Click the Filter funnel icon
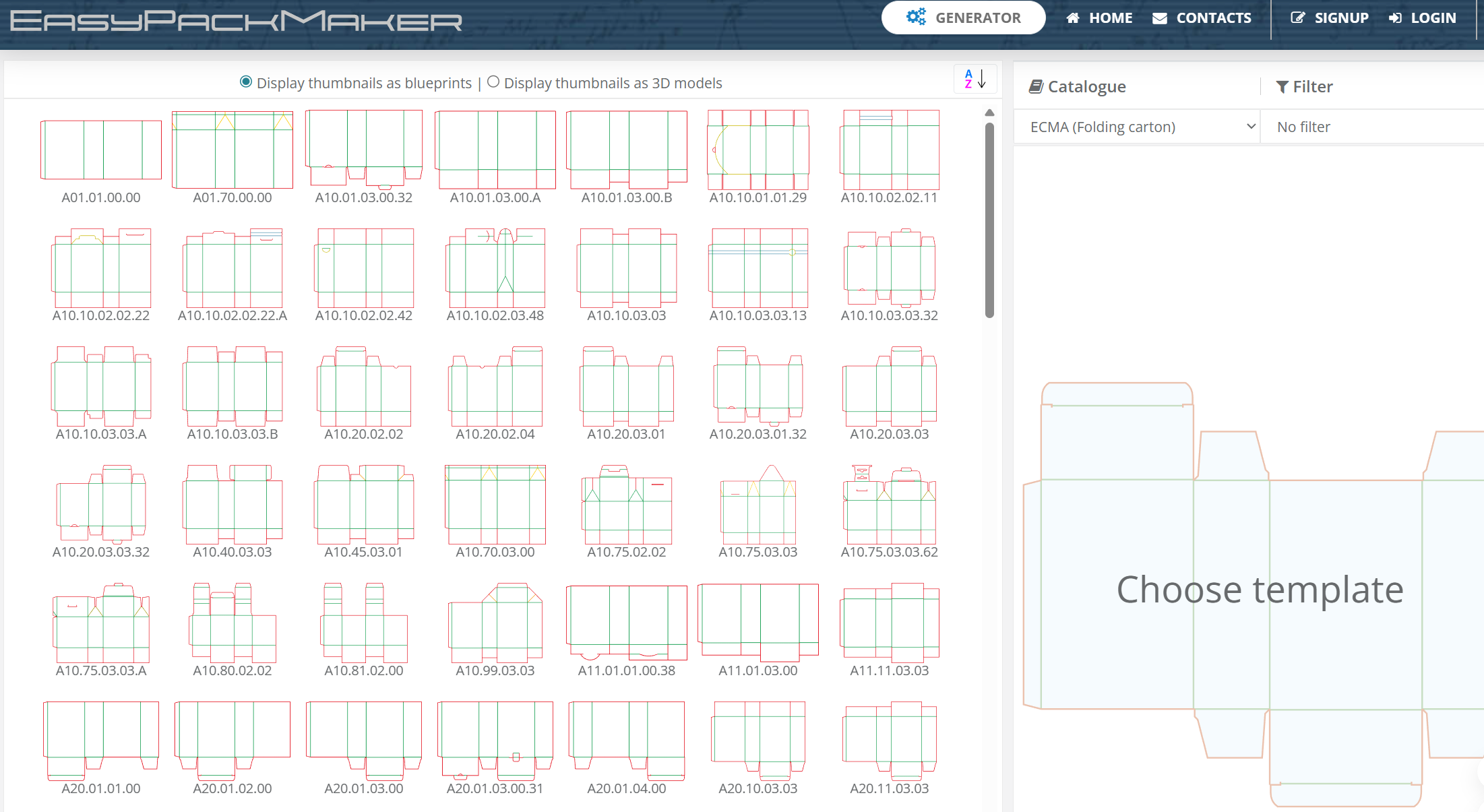Image resolution: width=1484 pixels, height=812 pixels. point(1282,86)
